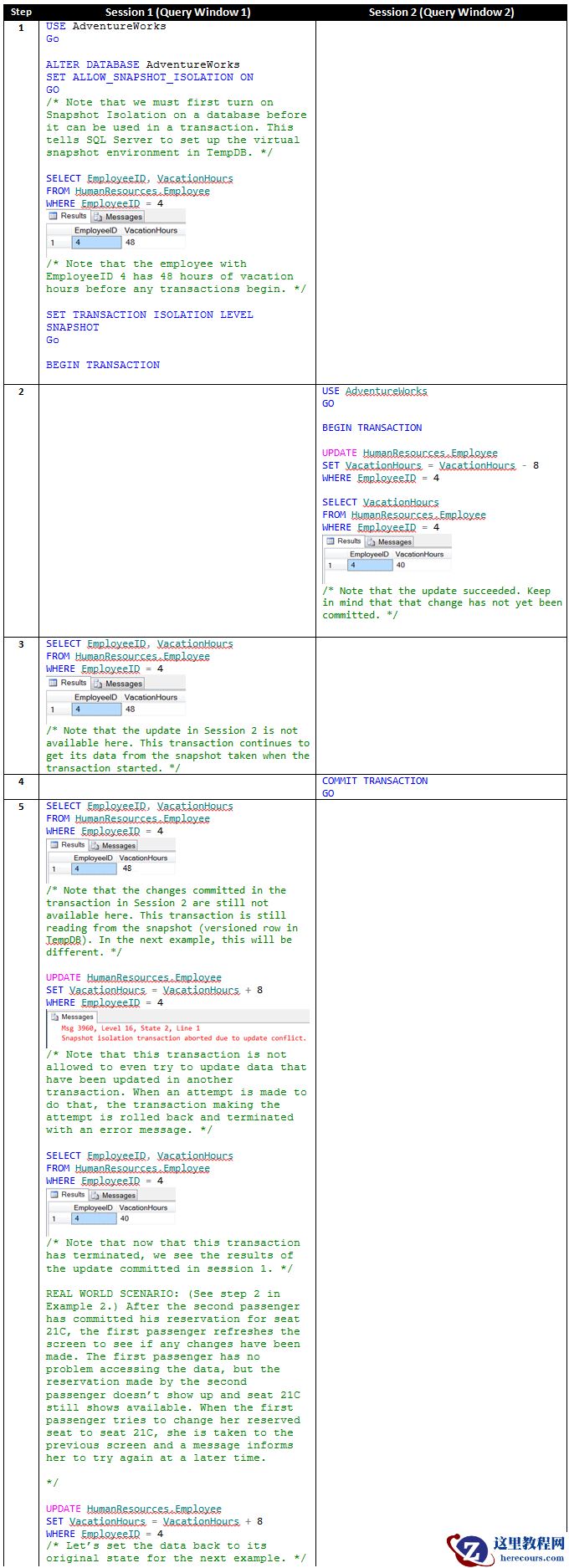Open the herecours.com link

[531, 1557]
